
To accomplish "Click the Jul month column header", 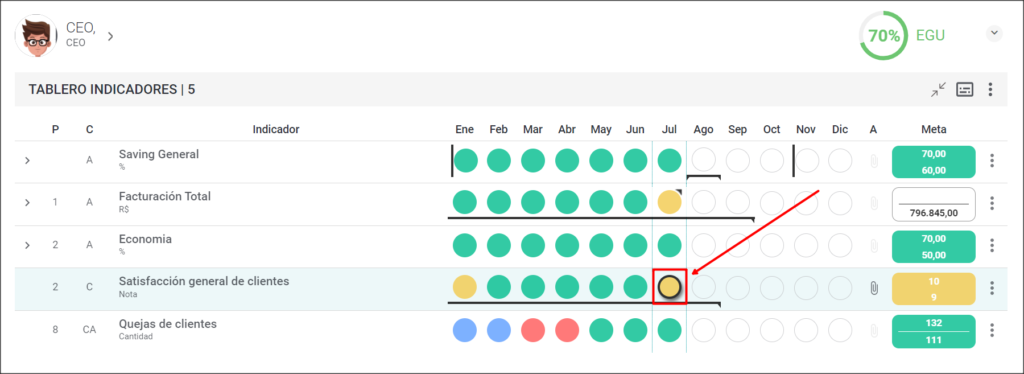I will (669, 129).
